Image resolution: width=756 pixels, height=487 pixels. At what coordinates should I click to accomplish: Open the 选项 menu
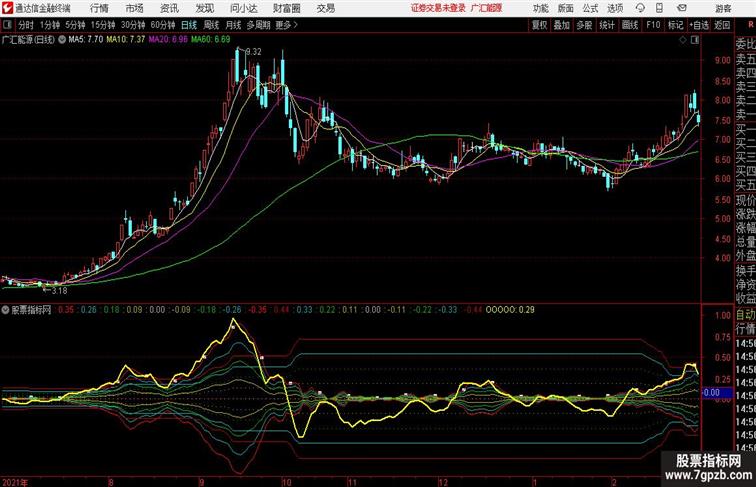pos(615,8)
